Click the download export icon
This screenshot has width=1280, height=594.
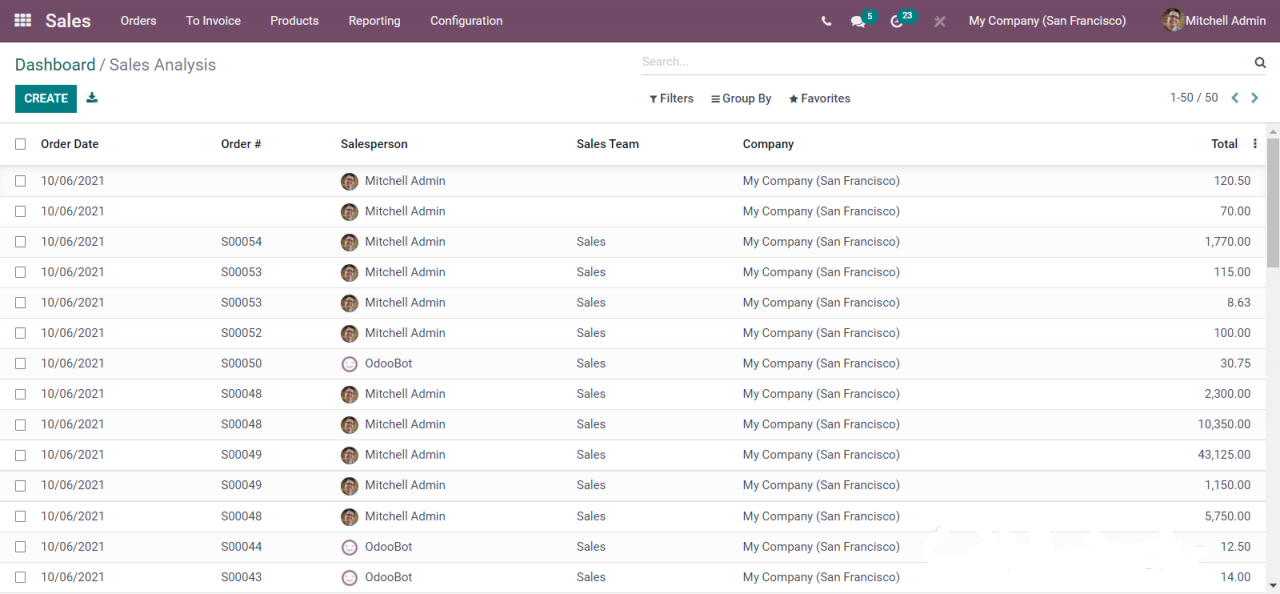pyautogui.click(x=92, y=98)
